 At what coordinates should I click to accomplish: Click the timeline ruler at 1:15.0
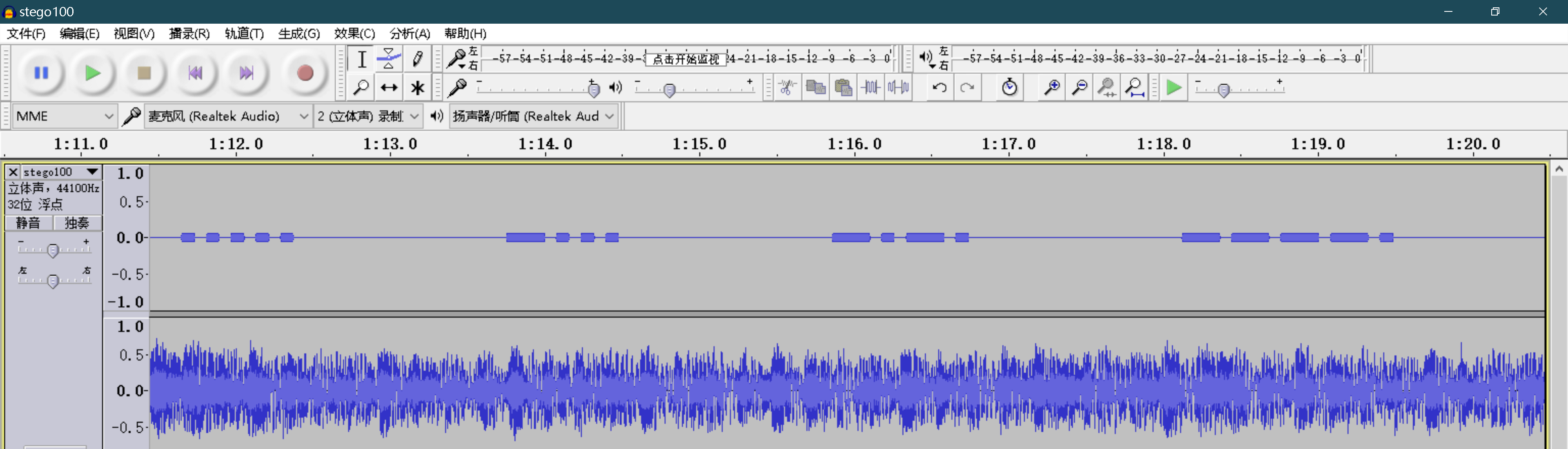pos(699,144)
